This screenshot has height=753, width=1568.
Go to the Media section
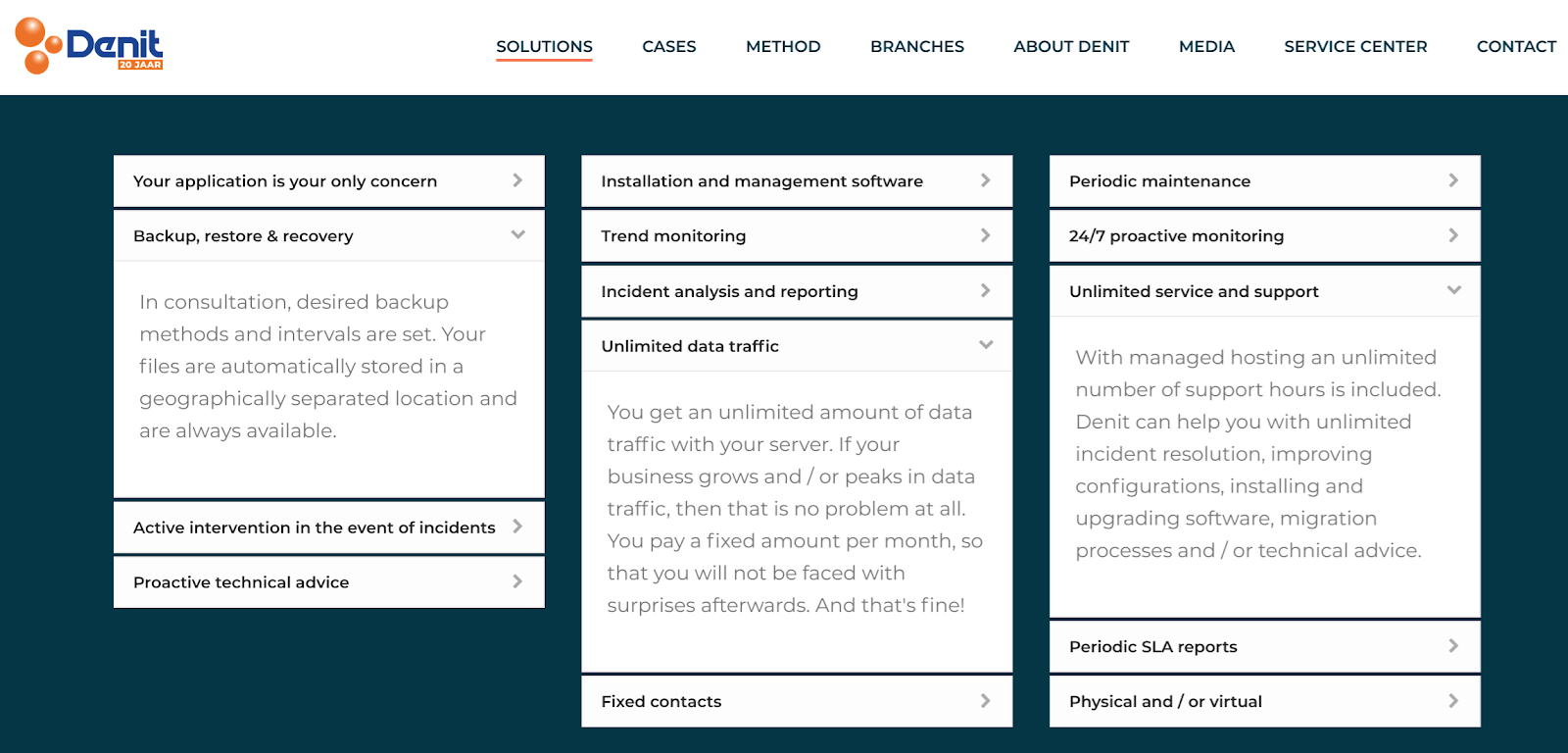(1206, 46)
